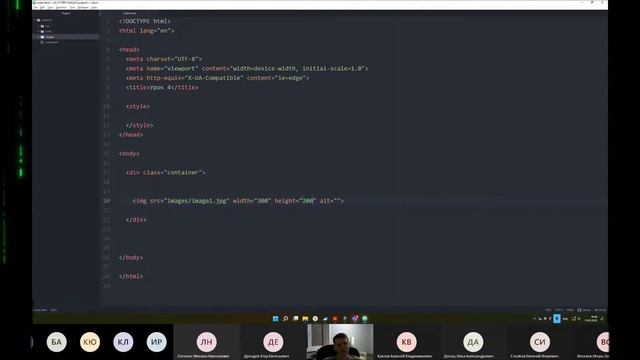640x360 pixels.
Task: Click the X-UA-Compatible meta line
Action: 218,78
